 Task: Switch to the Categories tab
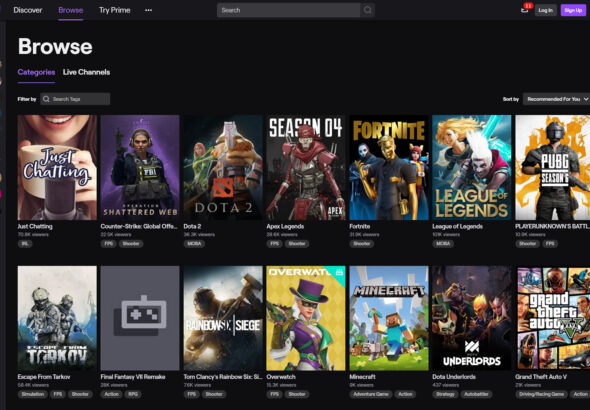click(x=36, y=72)
